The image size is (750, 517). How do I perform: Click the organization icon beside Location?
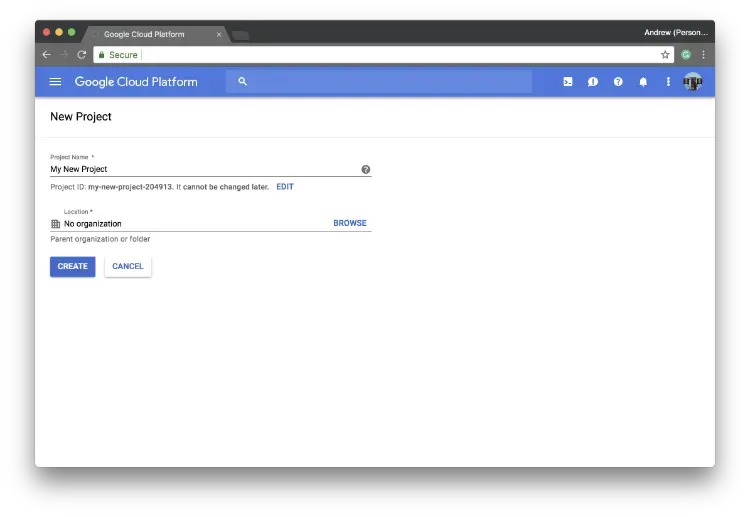coord(55,224)
